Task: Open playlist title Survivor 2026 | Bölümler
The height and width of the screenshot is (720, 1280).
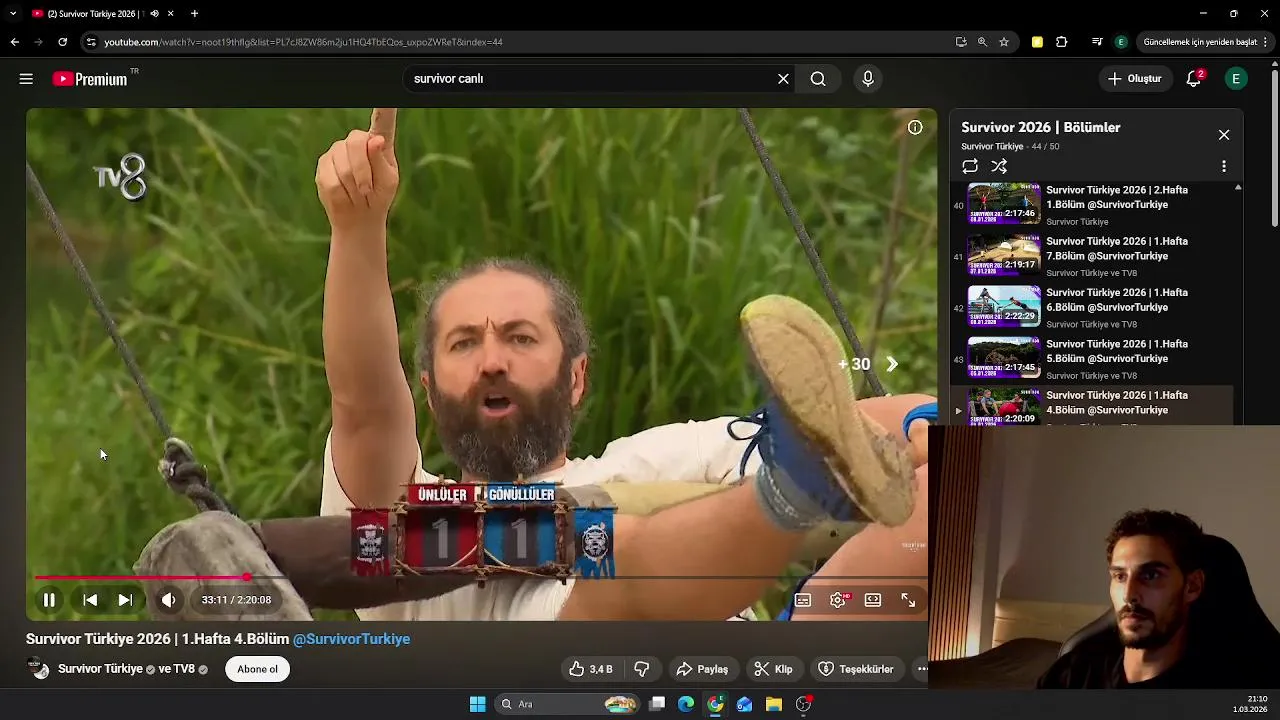Action: click(1041, 127)
